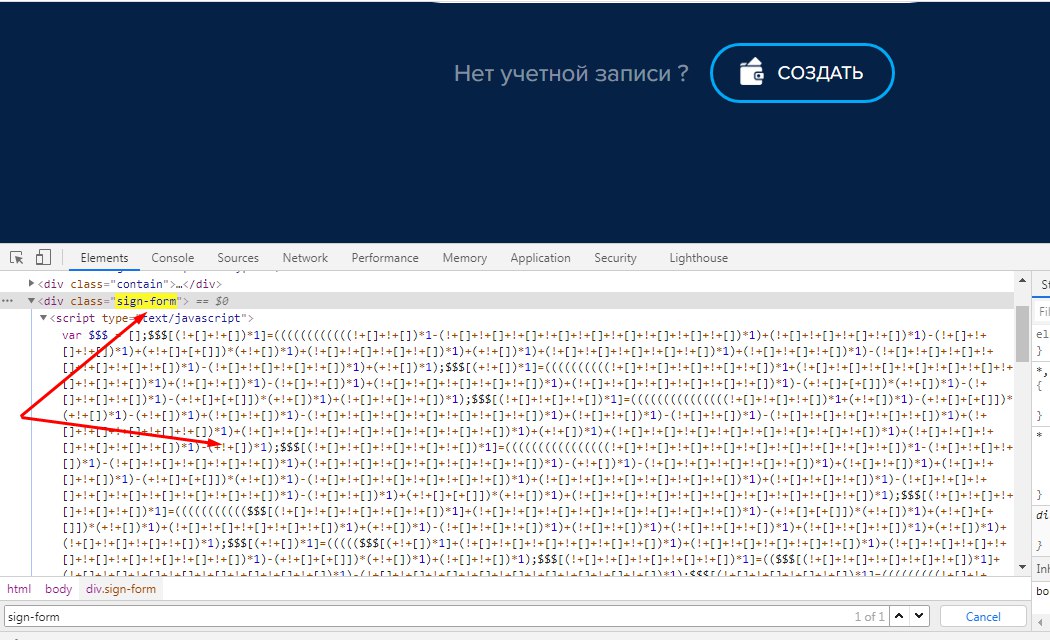Open the Elements tab
This screenshot has width=1050, height=640.
[104, 258]
